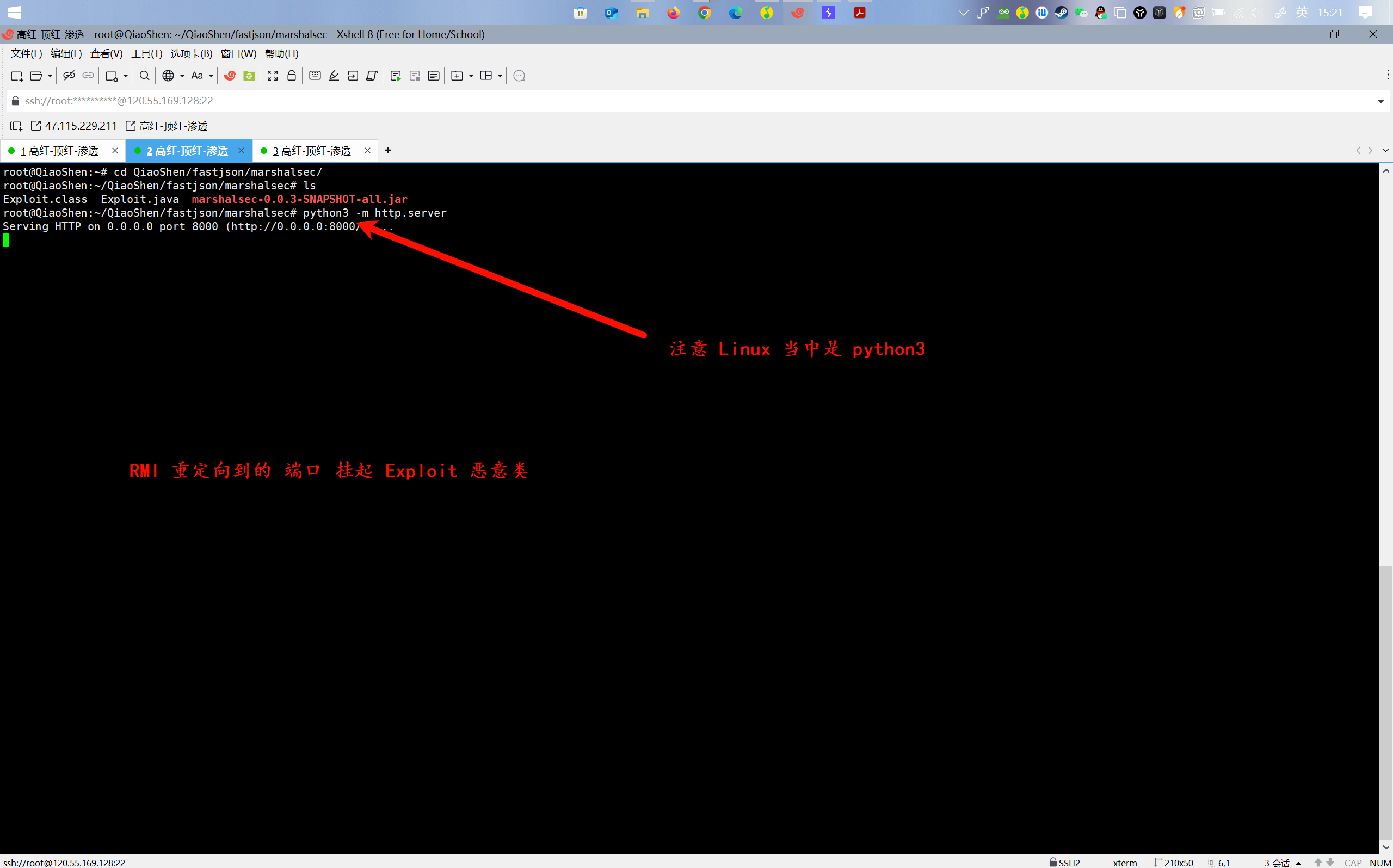Click the lock screen padlock icon
The image size is (1393, 868).
292,76
